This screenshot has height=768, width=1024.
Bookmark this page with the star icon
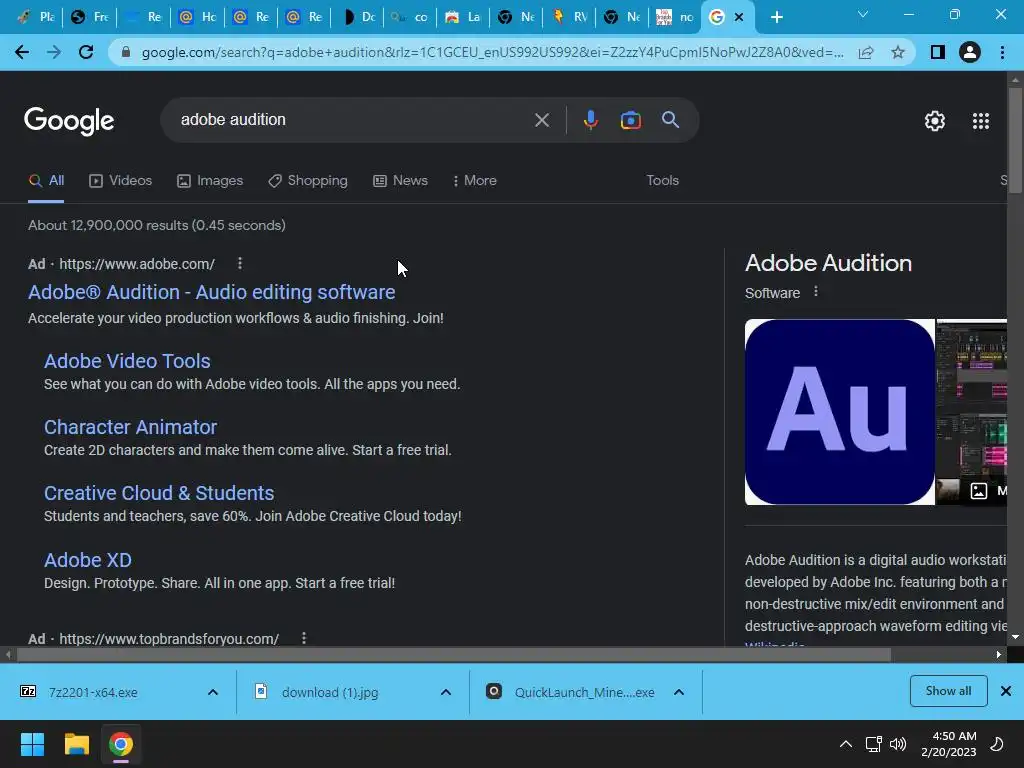pyautogui.click(x=898, y=52)
